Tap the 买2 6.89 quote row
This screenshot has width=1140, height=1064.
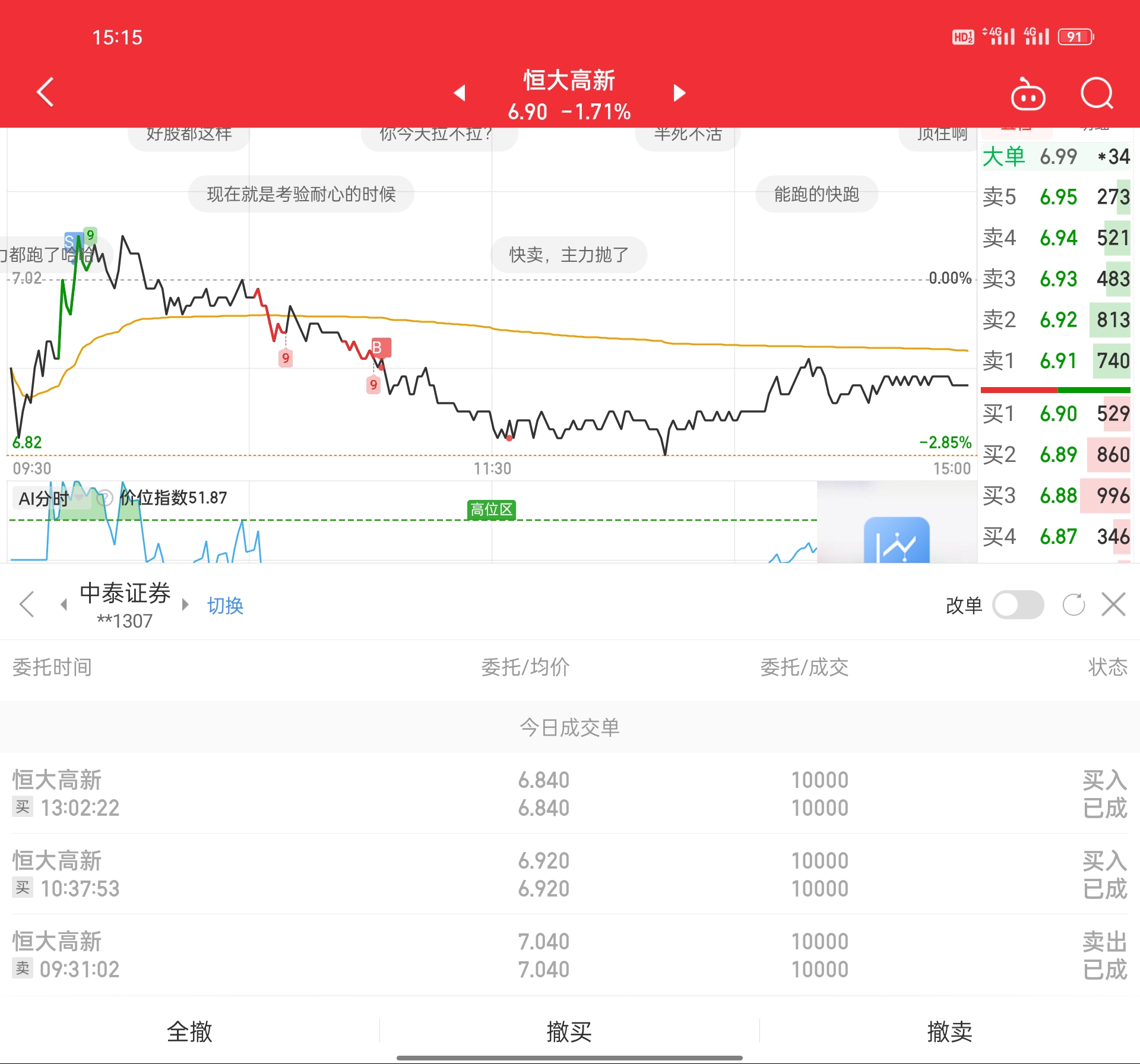[1056, 454]
